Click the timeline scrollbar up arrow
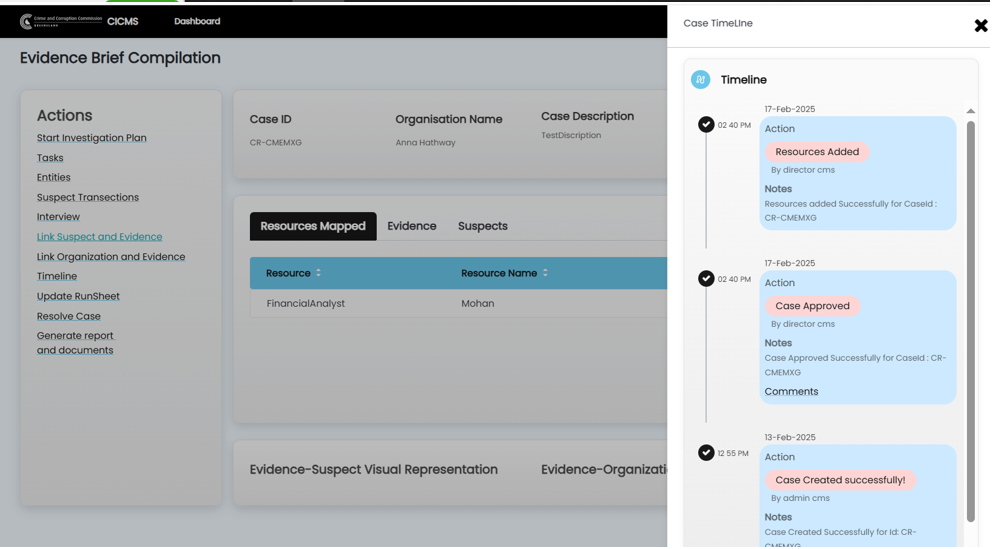993x549 pixels. tap(970, 111)
